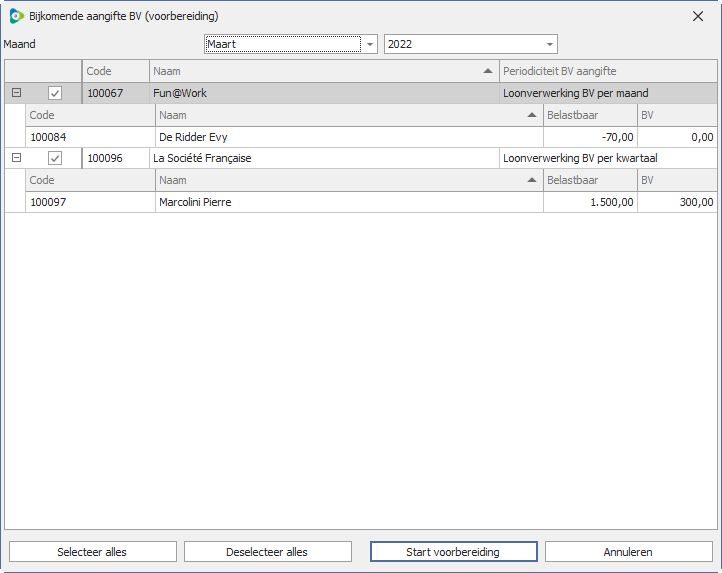Click the Periodiciteit BV aangifte column header

607,71
